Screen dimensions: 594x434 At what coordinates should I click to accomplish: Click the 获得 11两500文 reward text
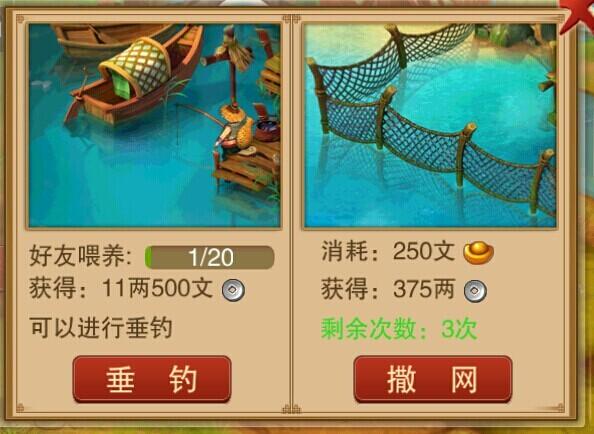coord(121,288)
